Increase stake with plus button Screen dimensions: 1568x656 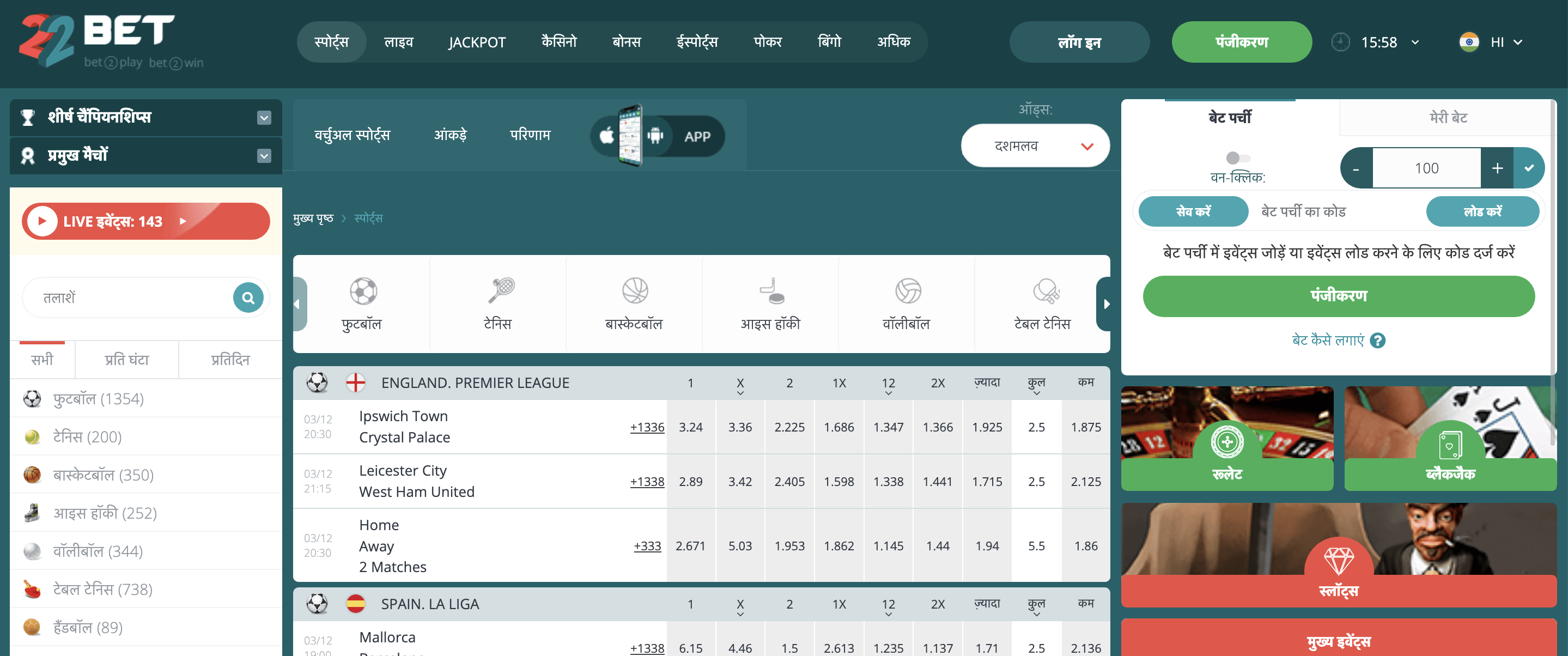click(x=1497, y=168)
